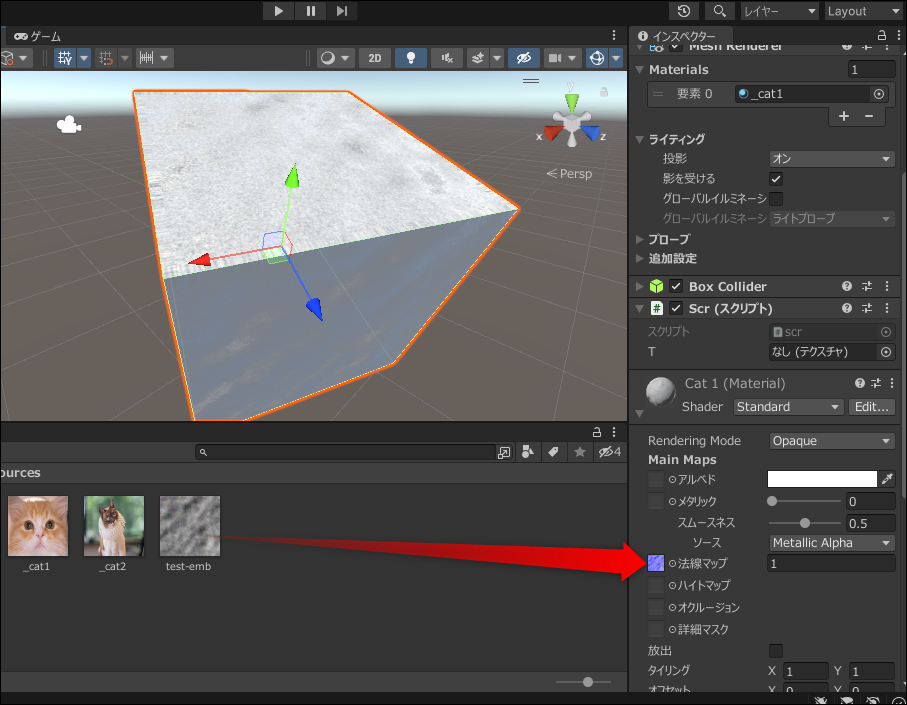Select the _cat2 texture asset
Viewport: 907px width, 705px height.
[x=113, y=533]
